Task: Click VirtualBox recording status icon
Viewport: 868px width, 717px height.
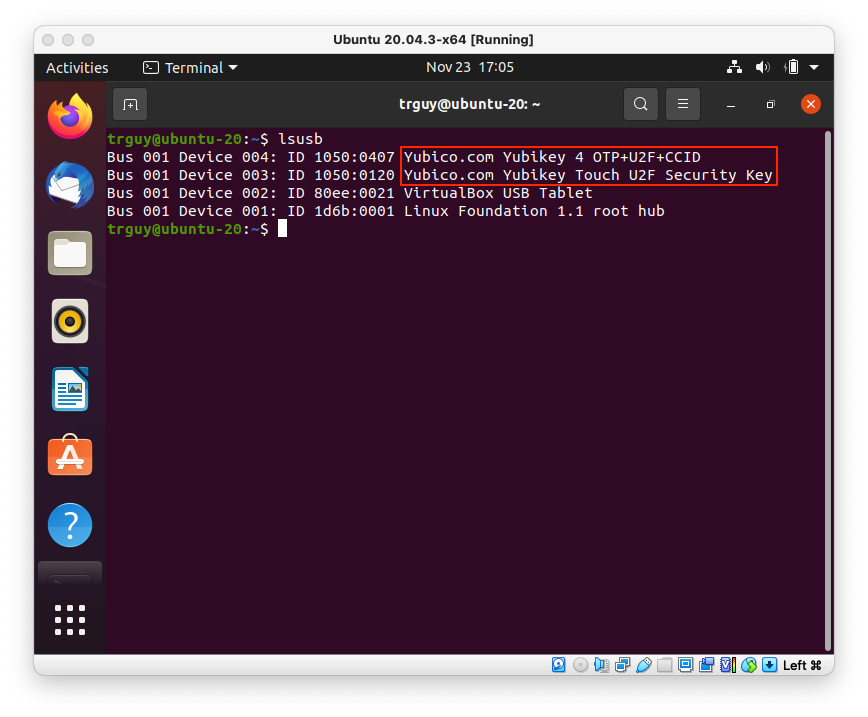Action: (x=706, y=665)
